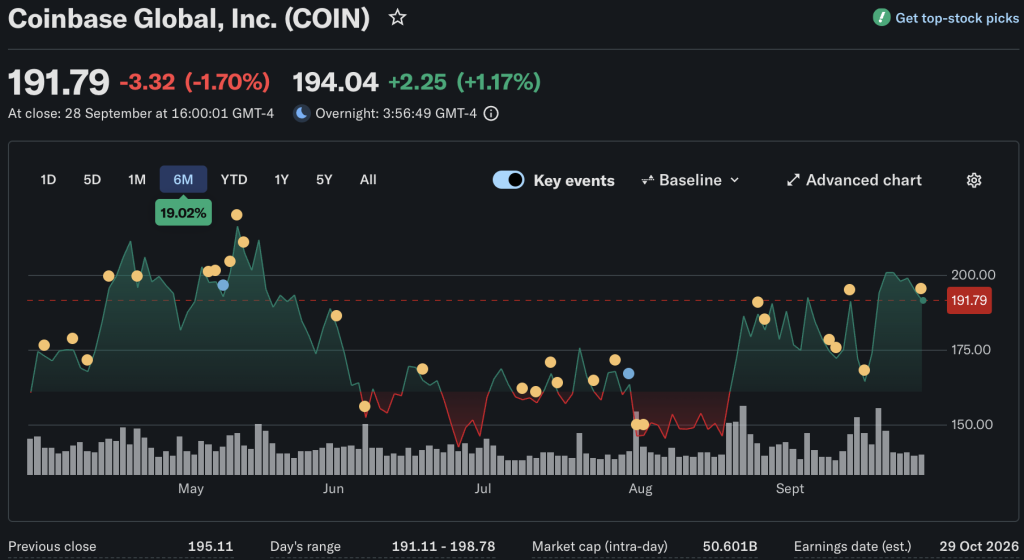The width and height of the screenshot is (1024, 560).
Task: Select the YTD time range
Action: (x=234, y=179)
